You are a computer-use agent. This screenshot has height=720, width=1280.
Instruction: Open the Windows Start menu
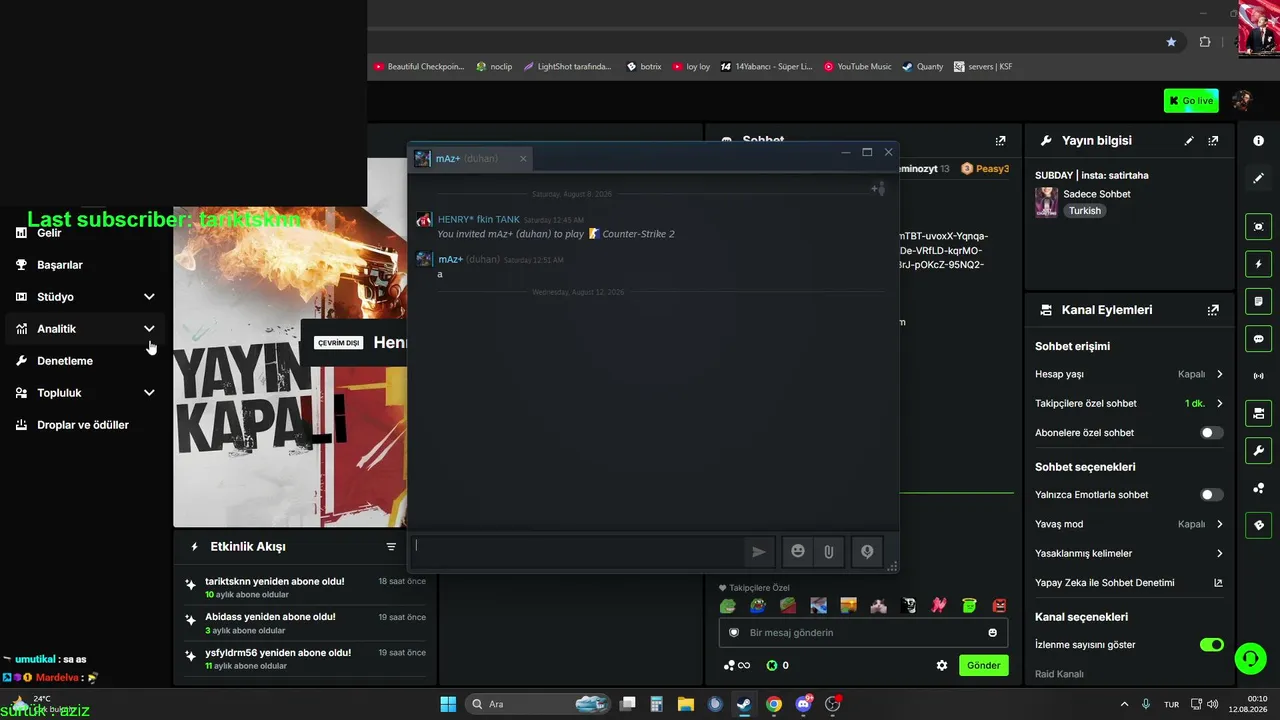448,704
